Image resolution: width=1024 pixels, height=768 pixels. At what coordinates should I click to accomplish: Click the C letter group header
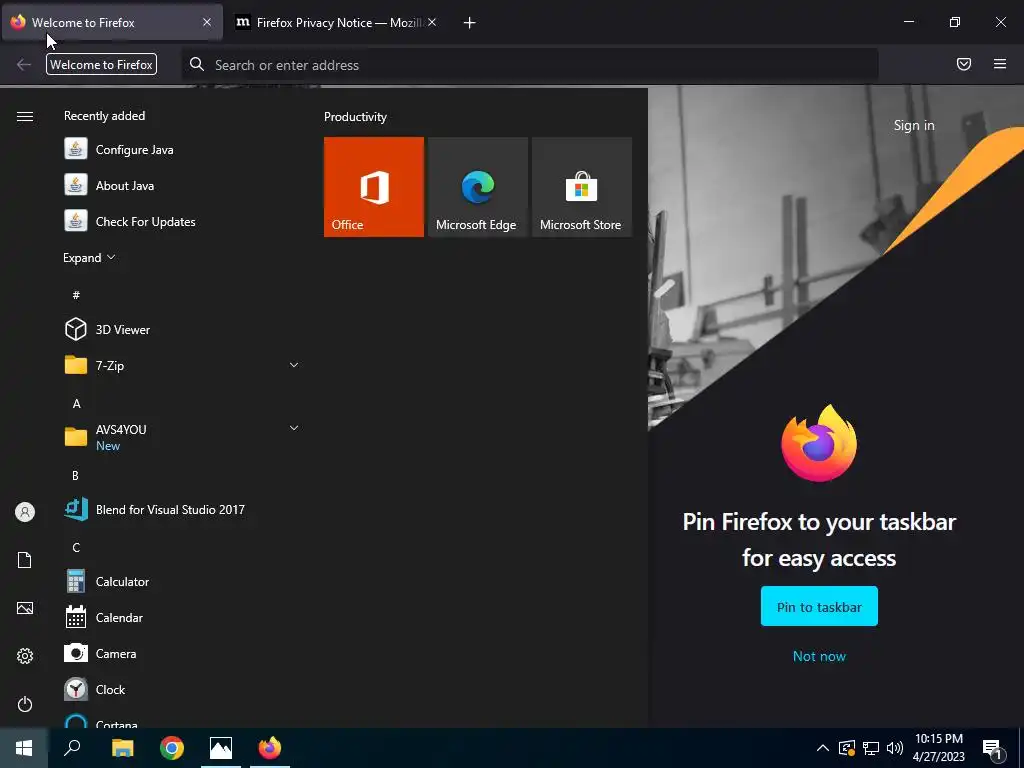tap(76, 547)
